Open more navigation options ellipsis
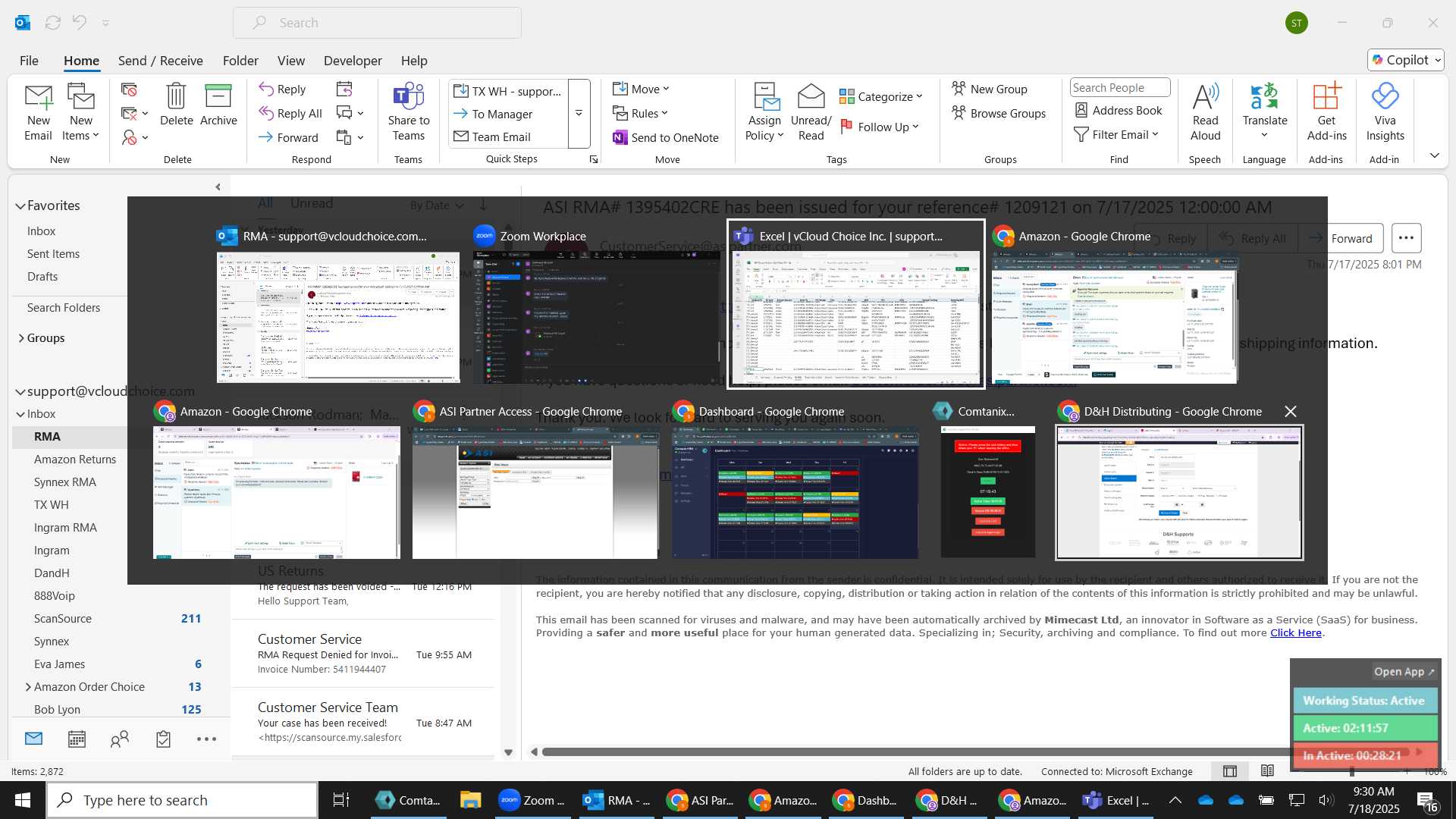The height and width of the screenshot is (819, 1456). point(206,739)
